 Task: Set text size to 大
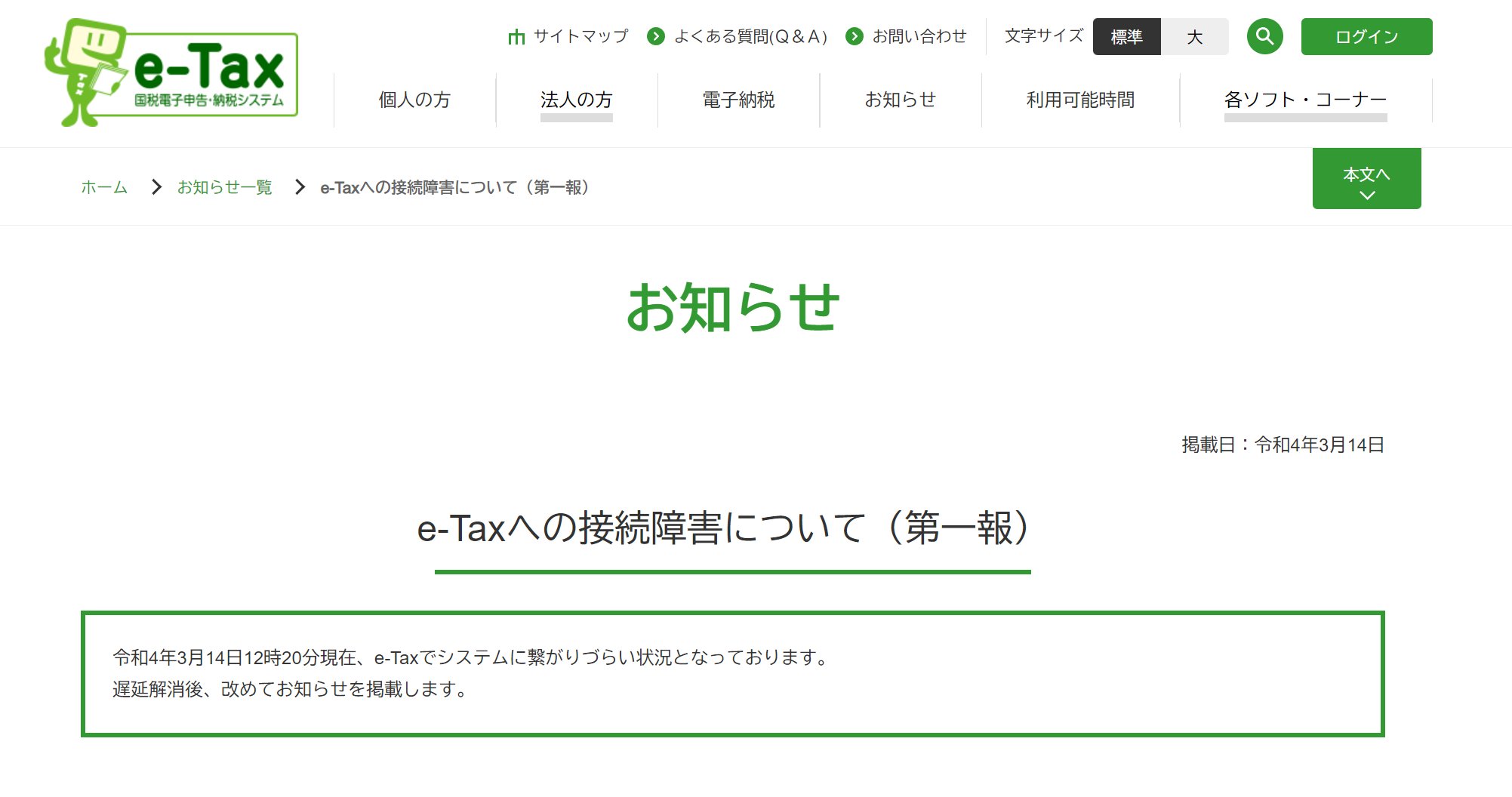1194,37
